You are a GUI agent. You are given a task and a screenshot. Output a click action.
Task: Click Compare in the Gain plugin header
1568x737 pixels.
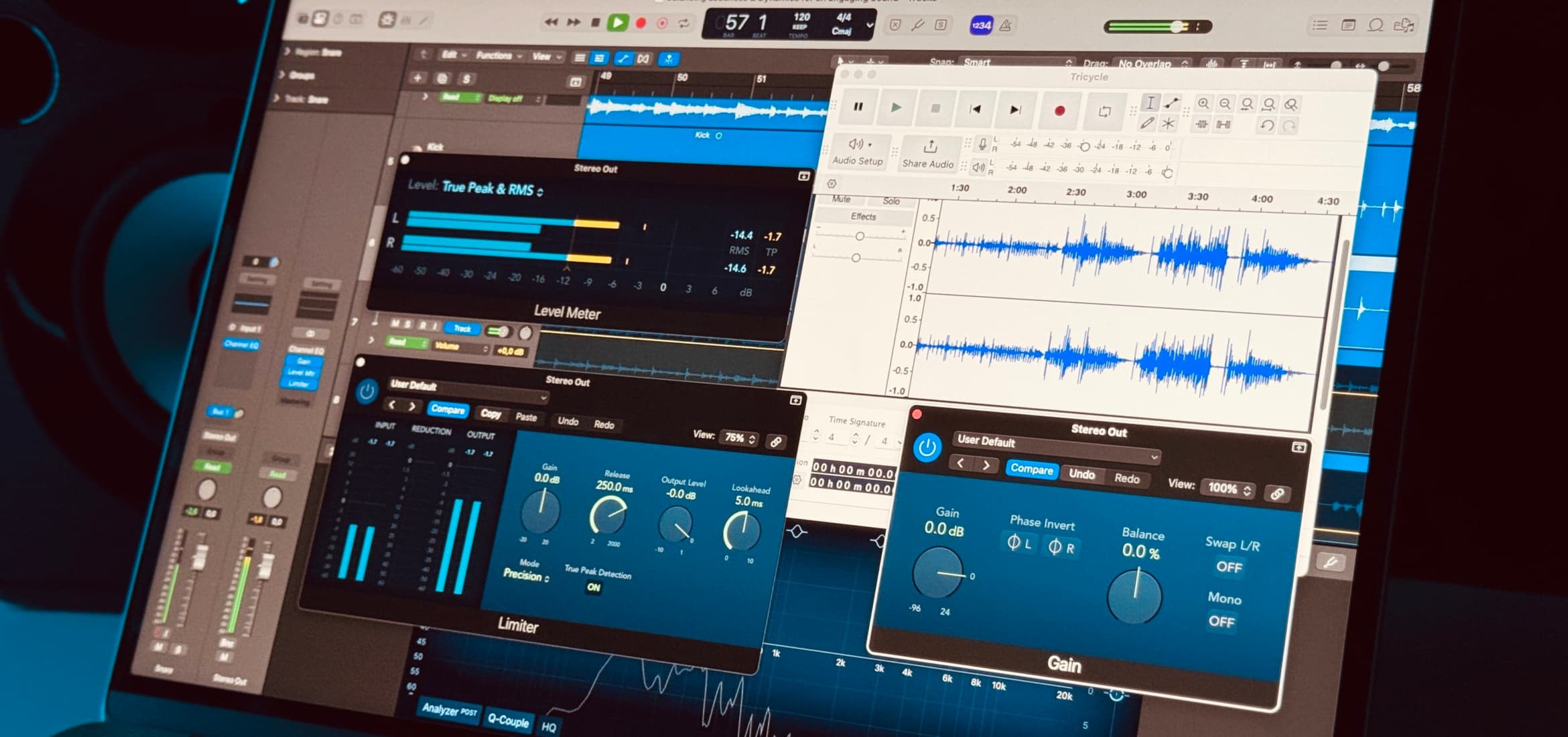(x=1032, y=470)
